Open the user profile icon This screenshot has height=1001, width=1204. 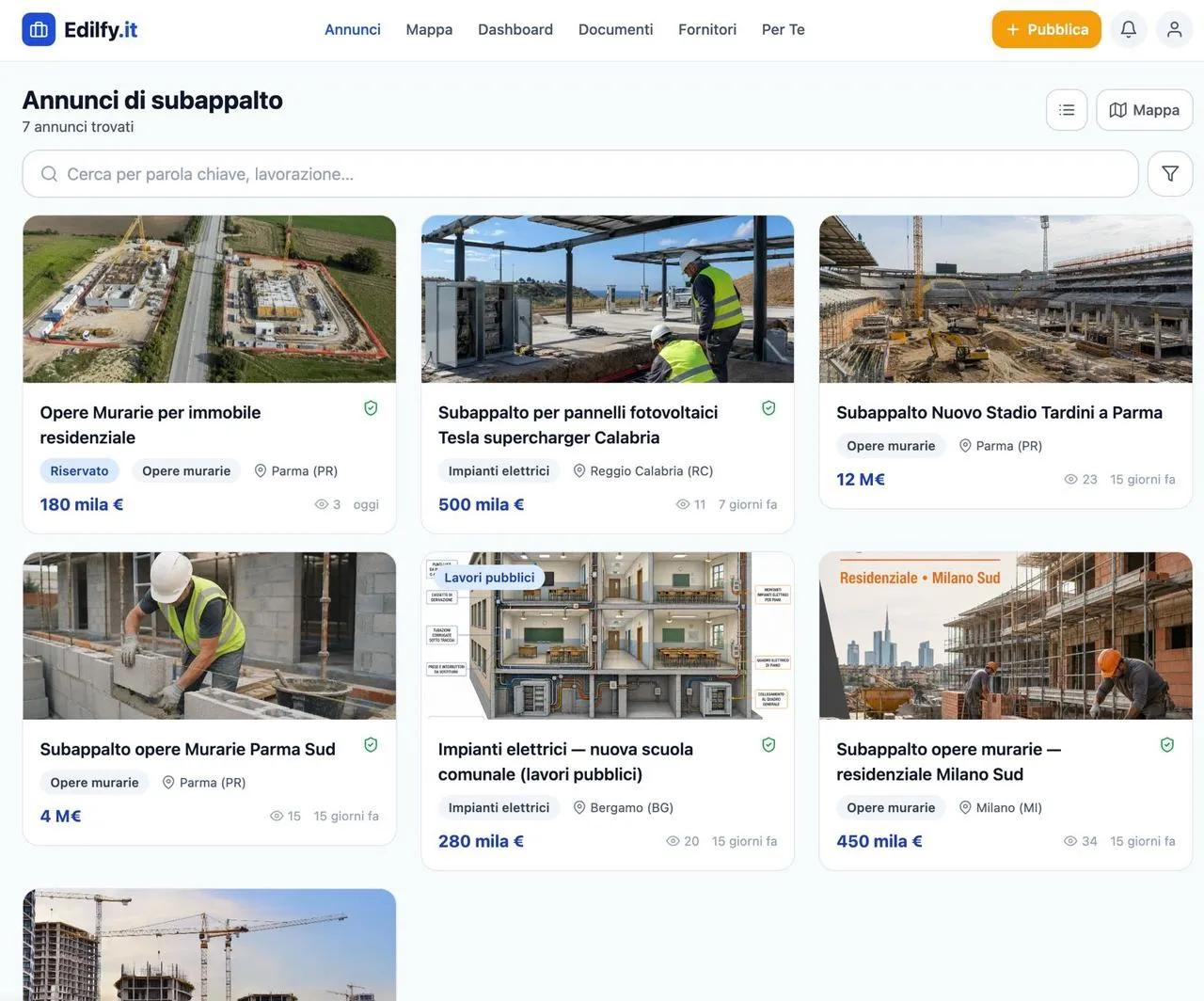tap(1174, 29)
